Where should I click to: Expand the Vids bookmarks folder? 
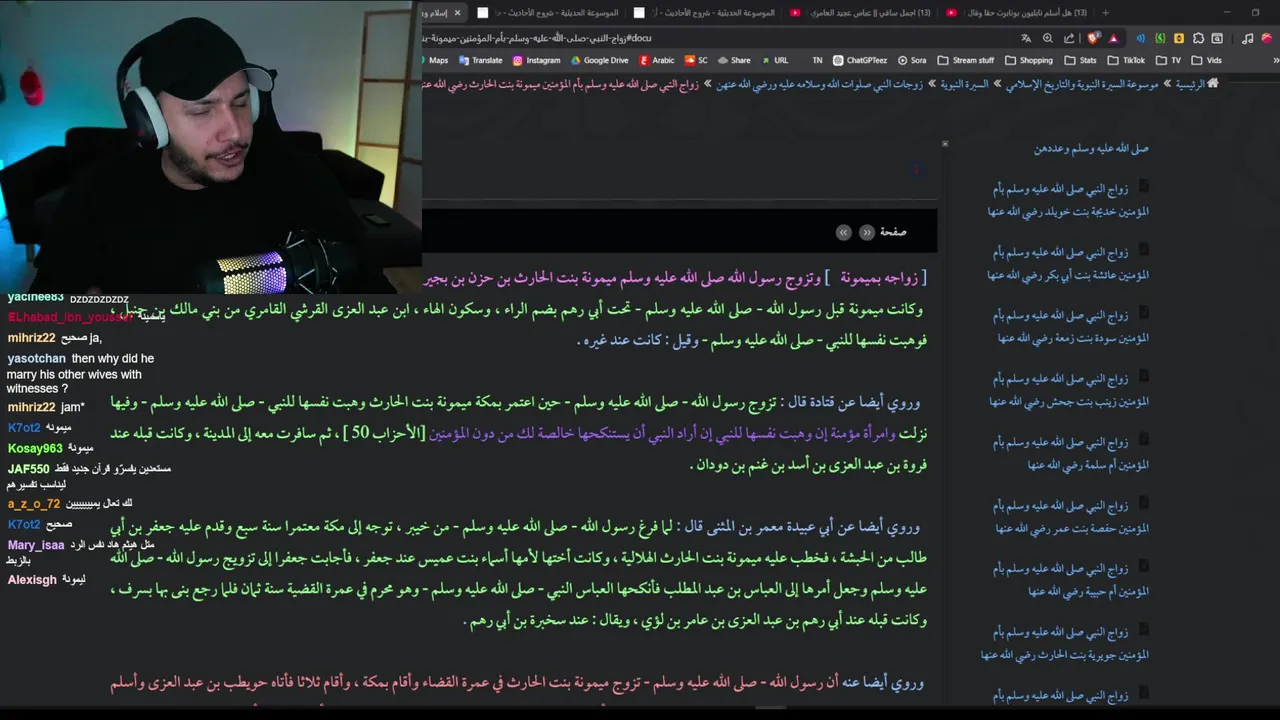tap(1206, 60)
